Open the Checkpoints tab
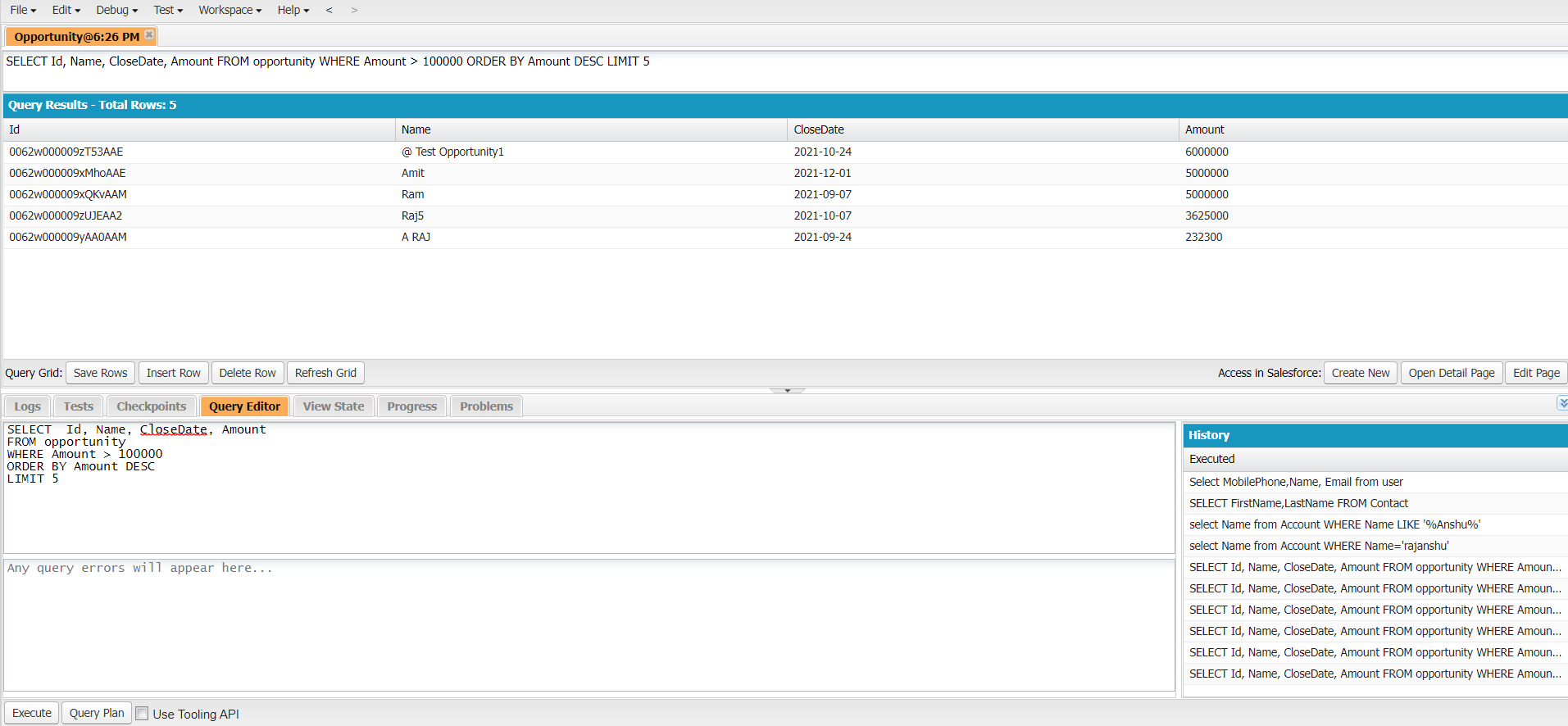This screenshot has width=1568, height=726. click(x=152, y=406)
